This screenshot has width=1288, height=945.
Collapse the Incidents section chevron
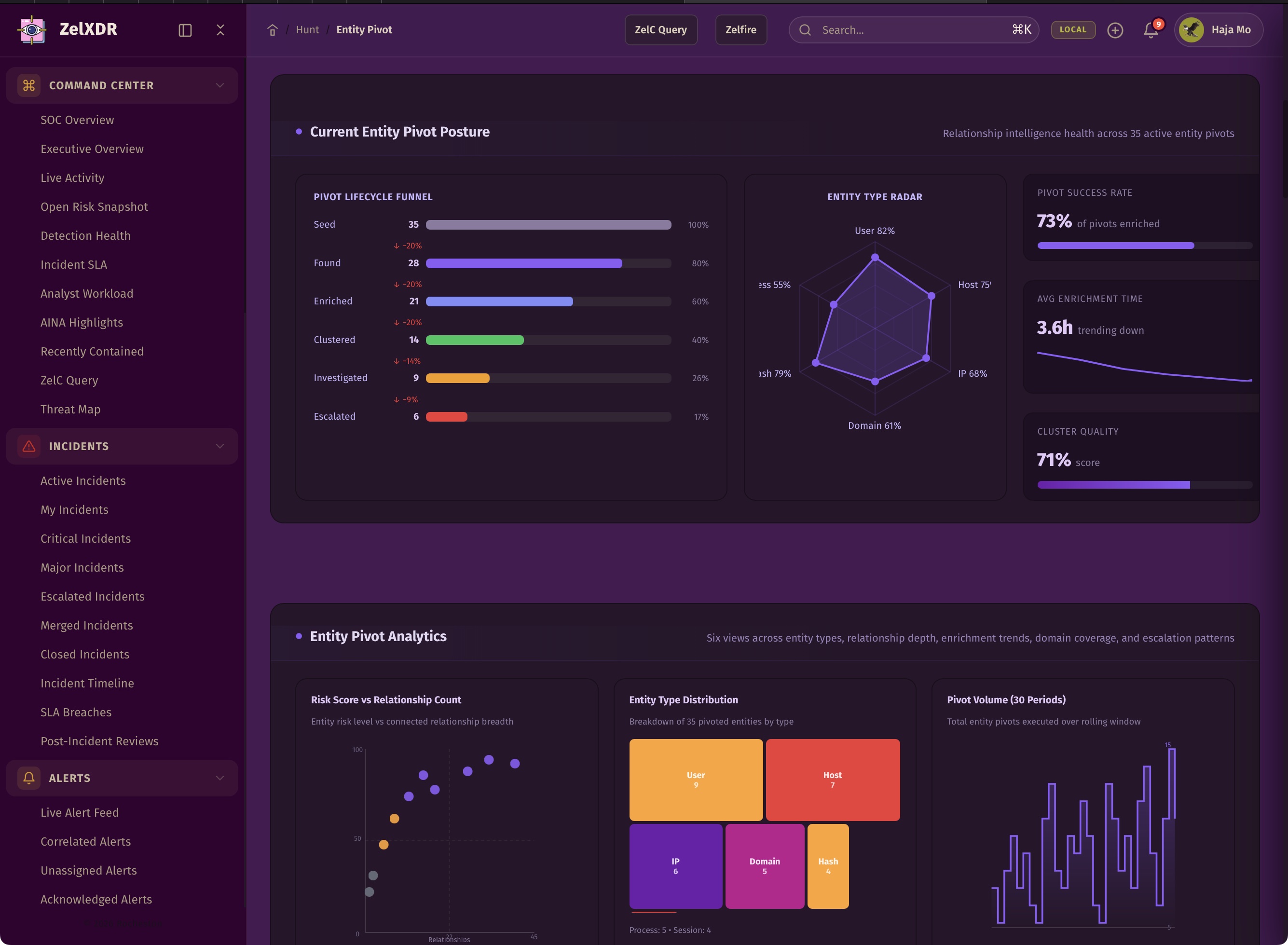coord(219,446)
